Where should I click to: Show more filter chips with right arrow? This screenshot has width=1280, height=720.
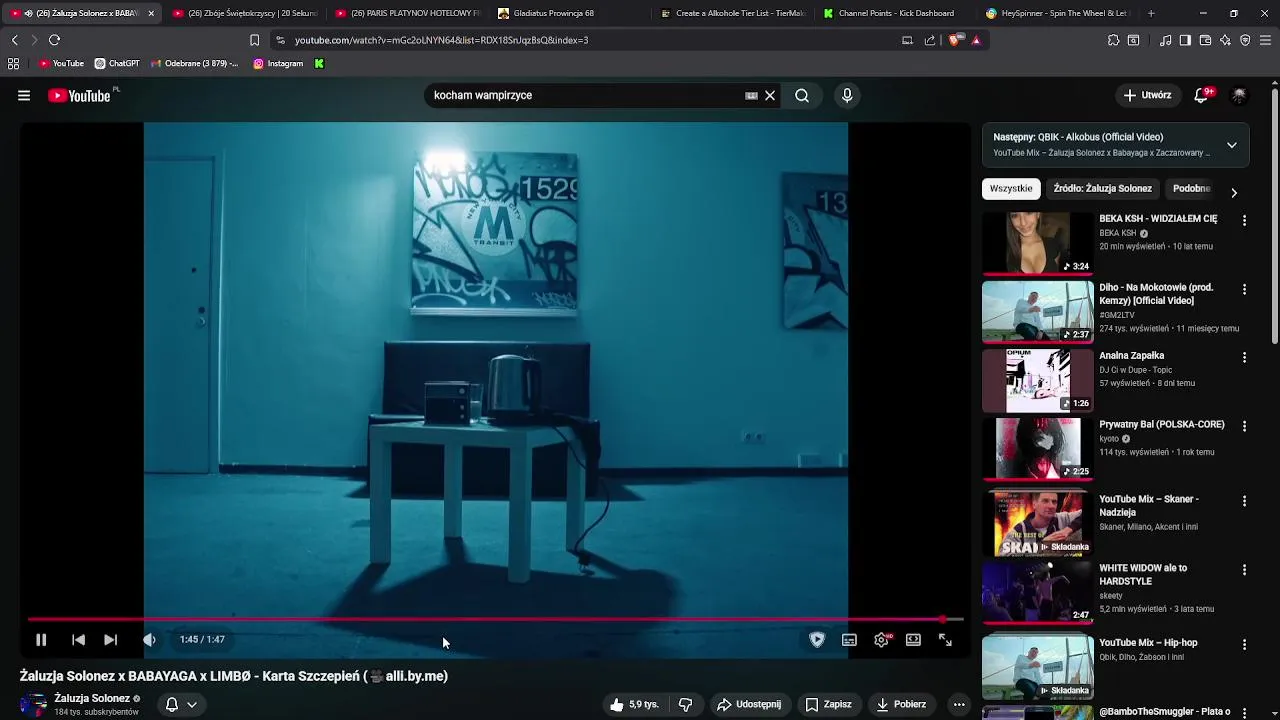coord(1234,193)
